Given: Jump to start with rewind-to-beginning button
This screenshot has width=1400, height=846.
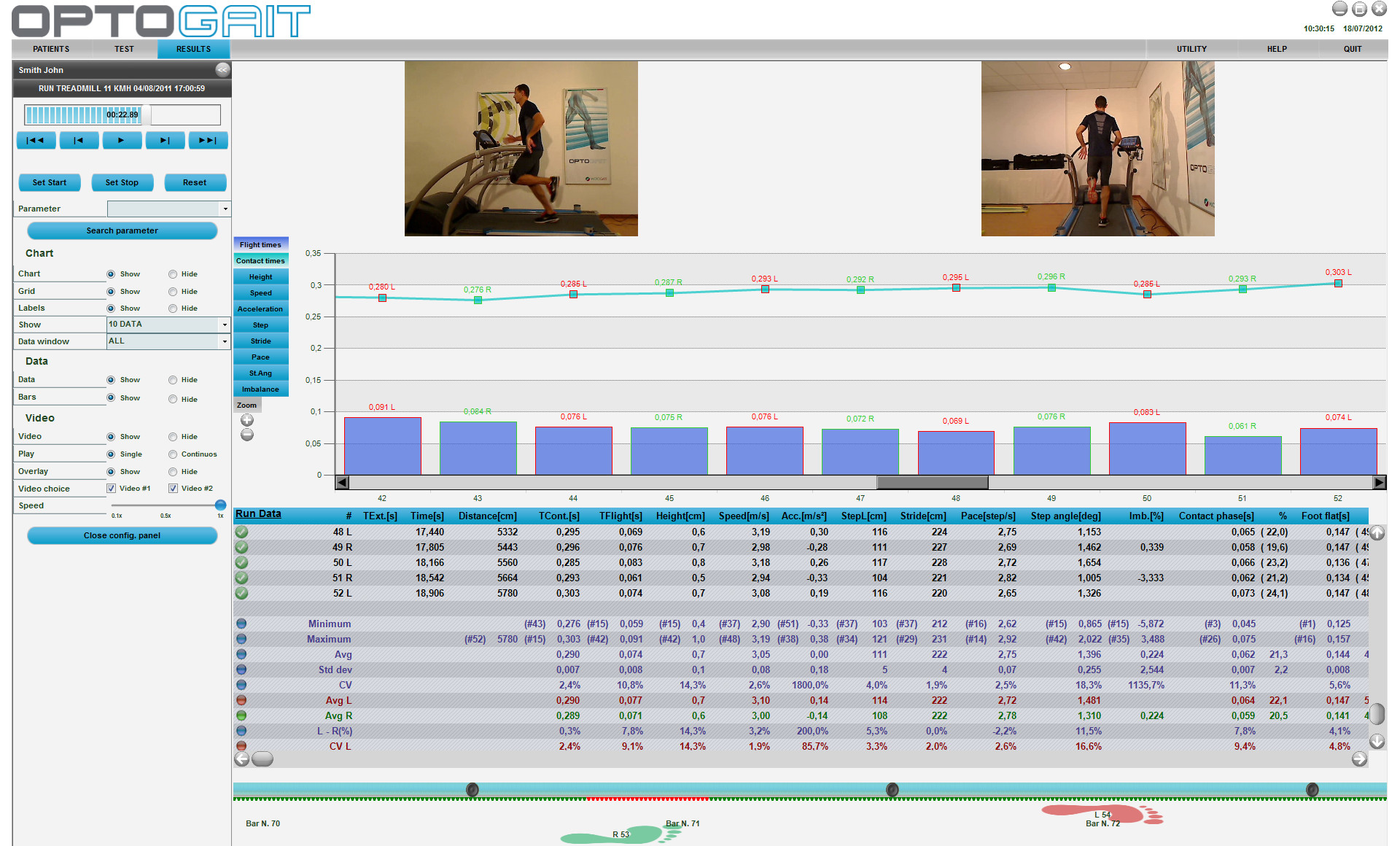Looking at the screenshot, I should (x=36, y=140).
